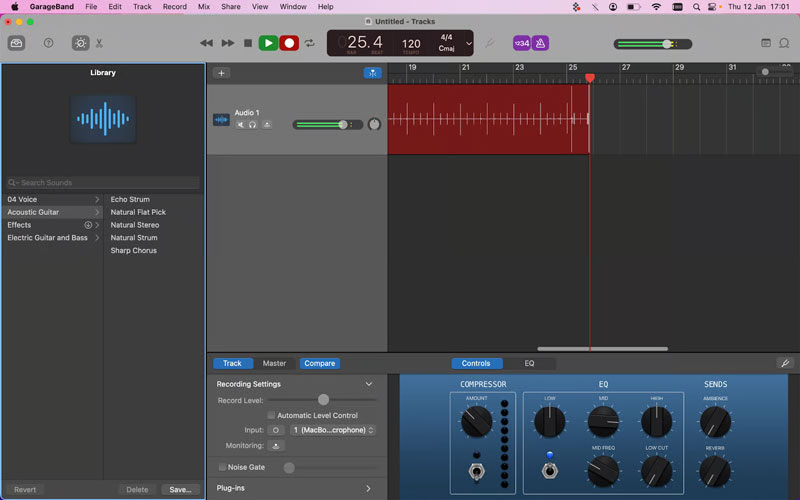Click the Rewind button
Screen dimensions: 800x500
pyautogui.click(x=207, y=43)
